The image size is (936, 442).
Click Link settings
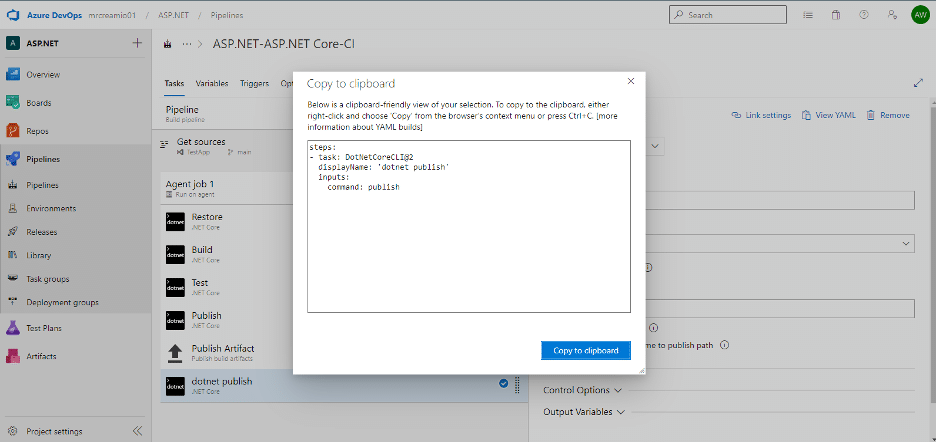(x=761, y=115)
